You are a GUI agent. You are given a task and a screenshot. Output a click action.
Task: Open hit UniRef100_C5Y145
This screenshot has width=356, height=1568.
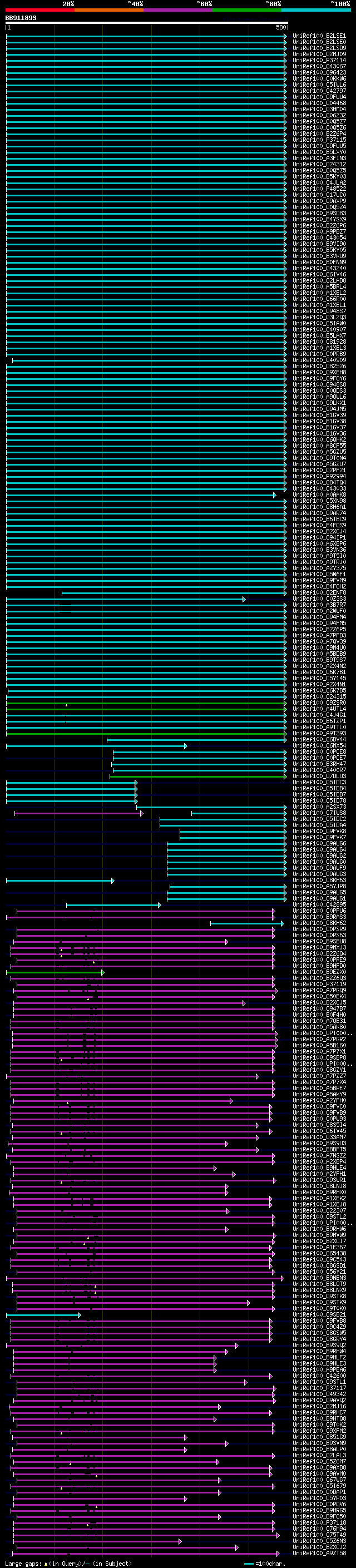[x=319, y=678]
